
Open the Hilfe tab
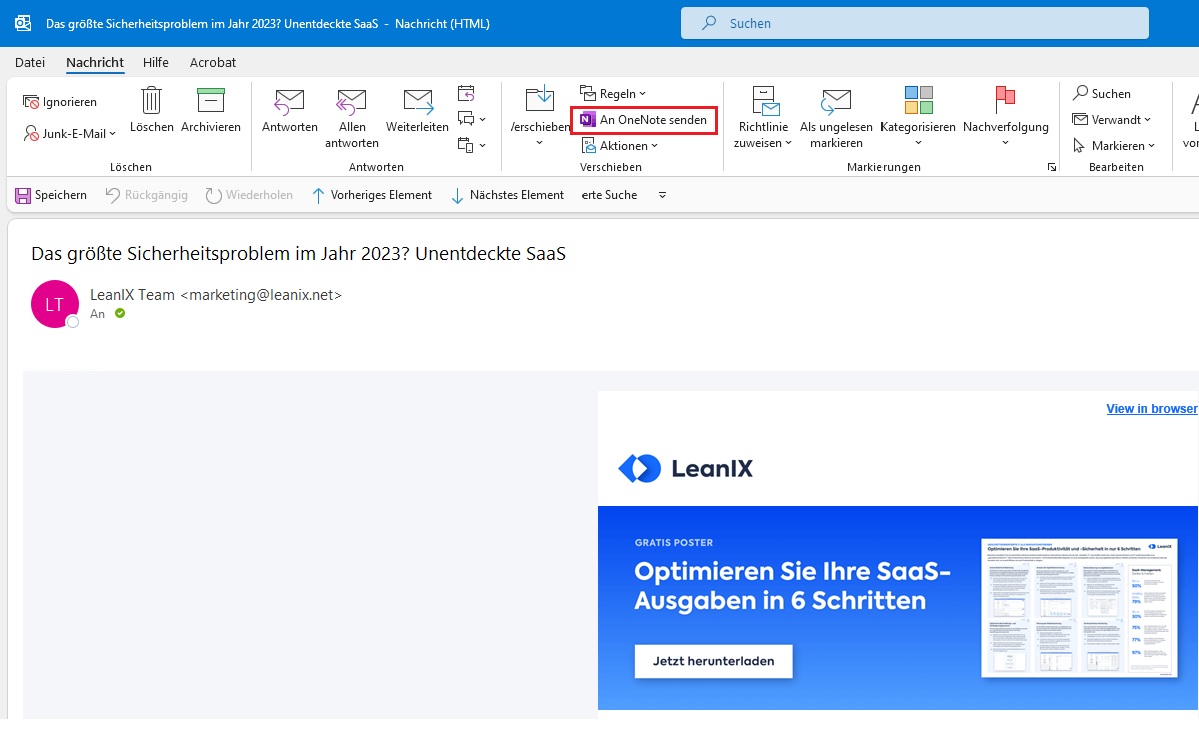(156, 63)
